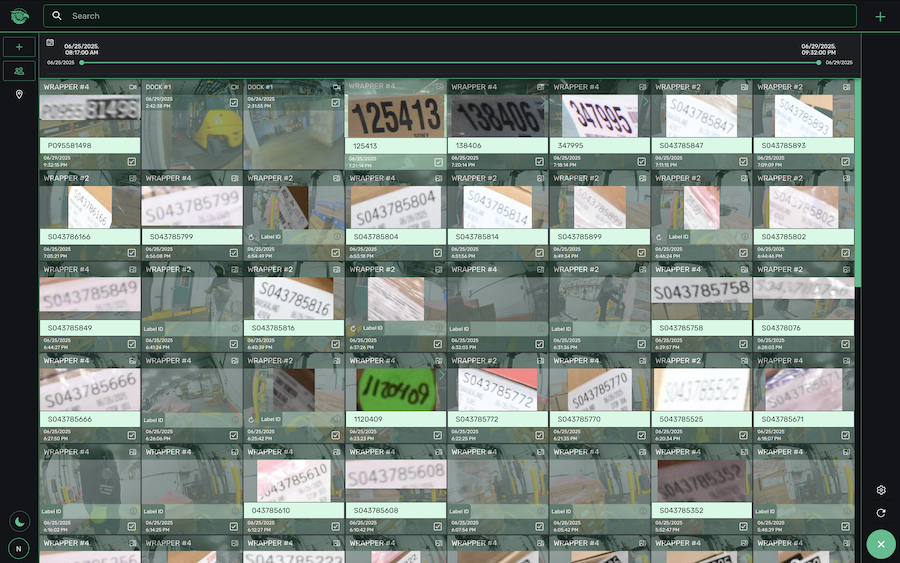
Task: Open the location pin in the sidebar
Action: pyautogui.click(x=19, y=94)
